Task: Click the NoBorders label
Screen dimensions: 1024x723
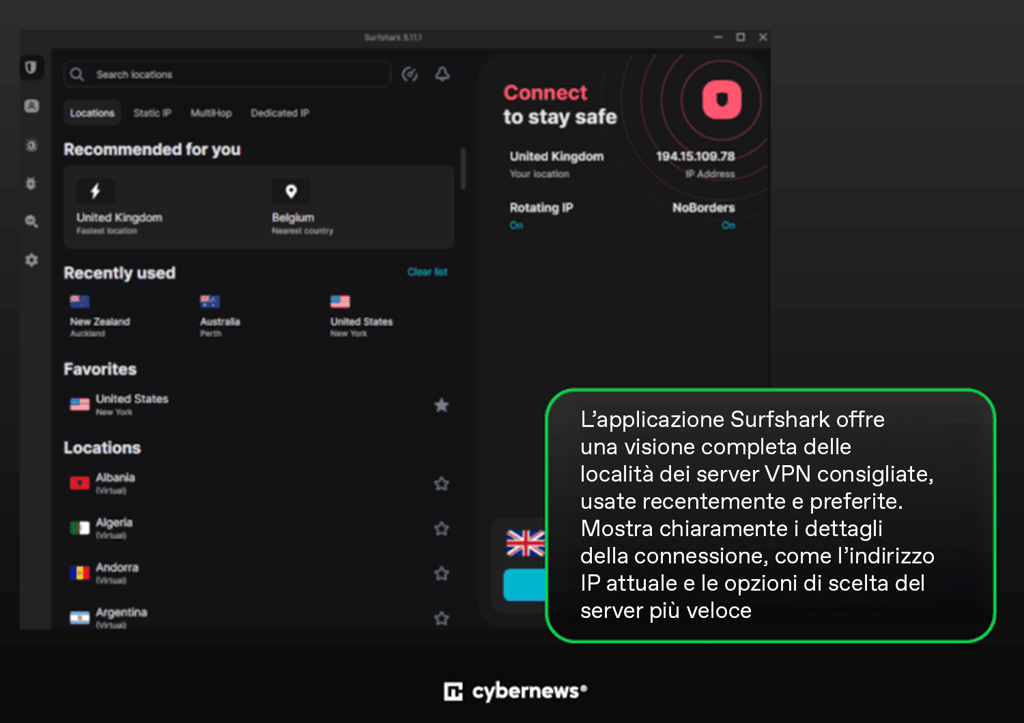Action: (x=703, y=208)
